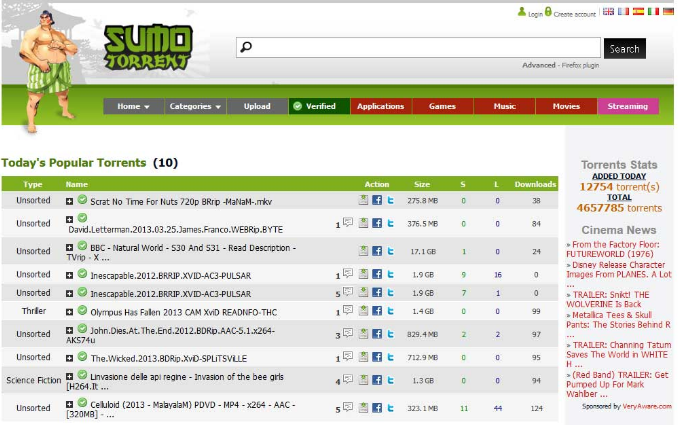Expand Celluloid torrent details
The width and height of the screenshot is (679, 425).
69,404
